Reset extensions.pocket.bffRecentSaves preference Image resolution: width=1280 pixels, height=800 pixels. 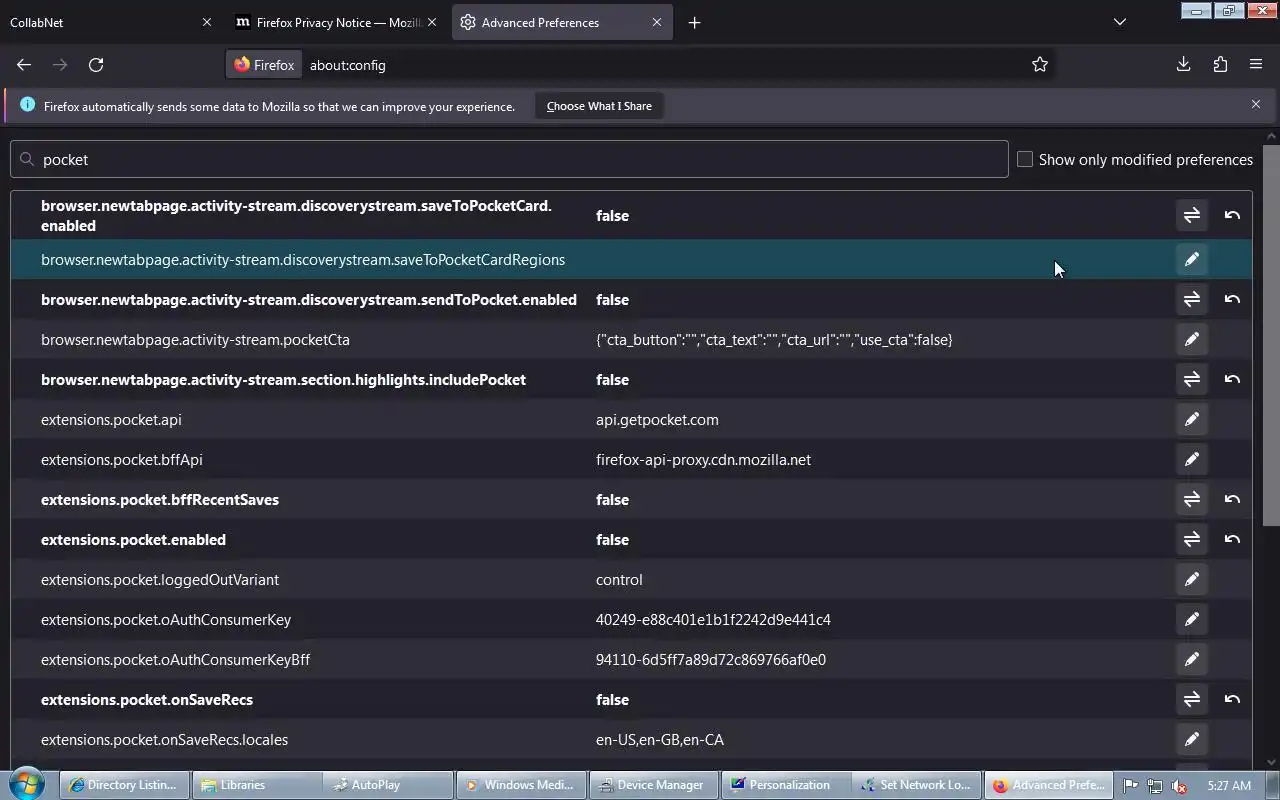(1232, 500)
